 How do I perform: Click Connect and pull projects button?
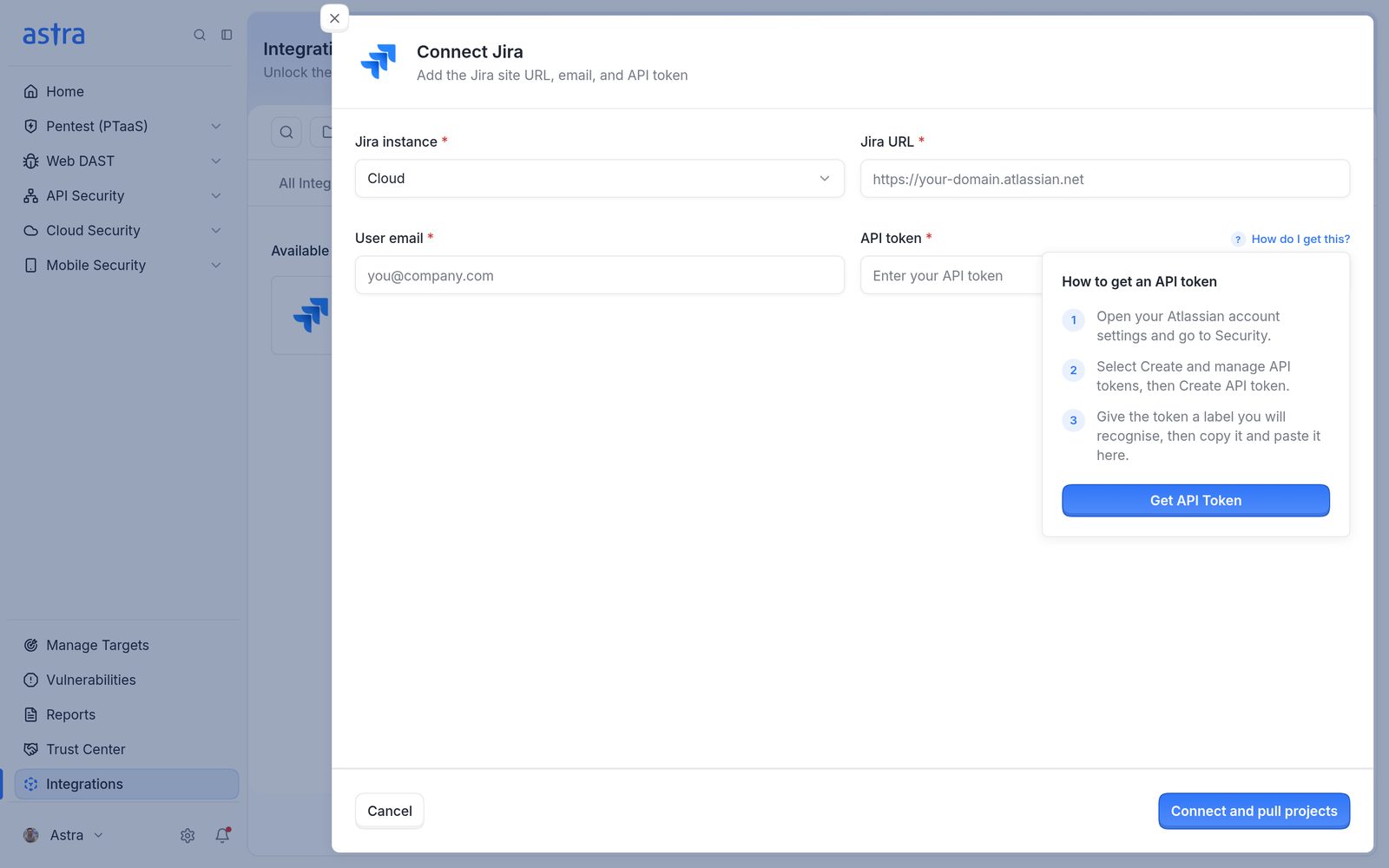1254,811
